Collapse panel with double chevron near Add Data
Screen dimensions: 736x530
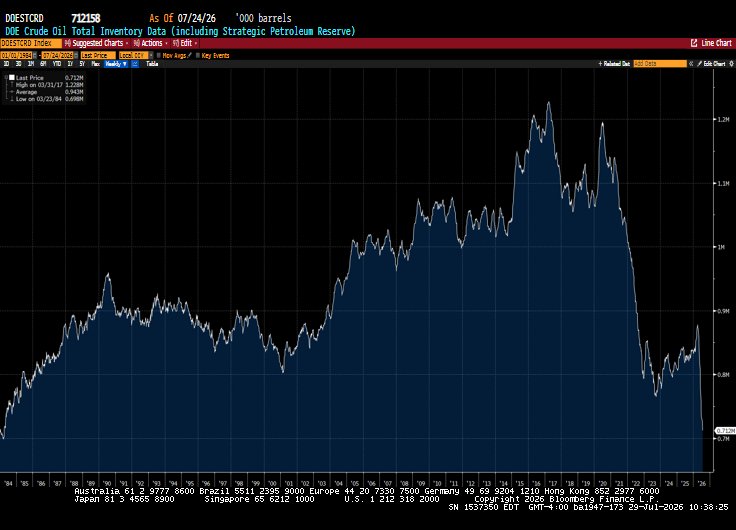(x=691, y=64)
